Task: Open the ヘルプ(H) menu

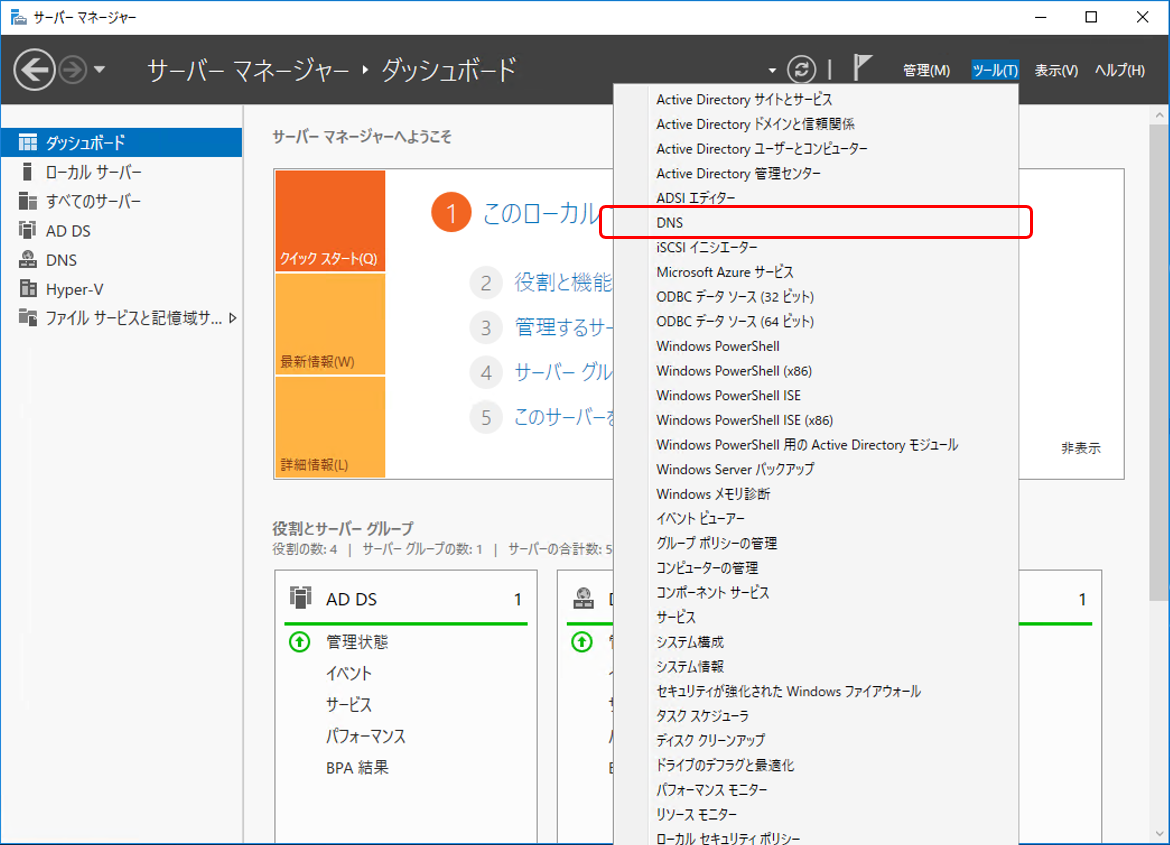Action: (1119, 70)
